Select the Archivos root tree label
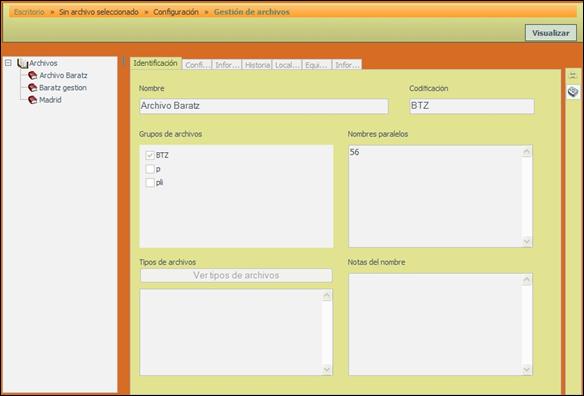 (x=43, y=63)
